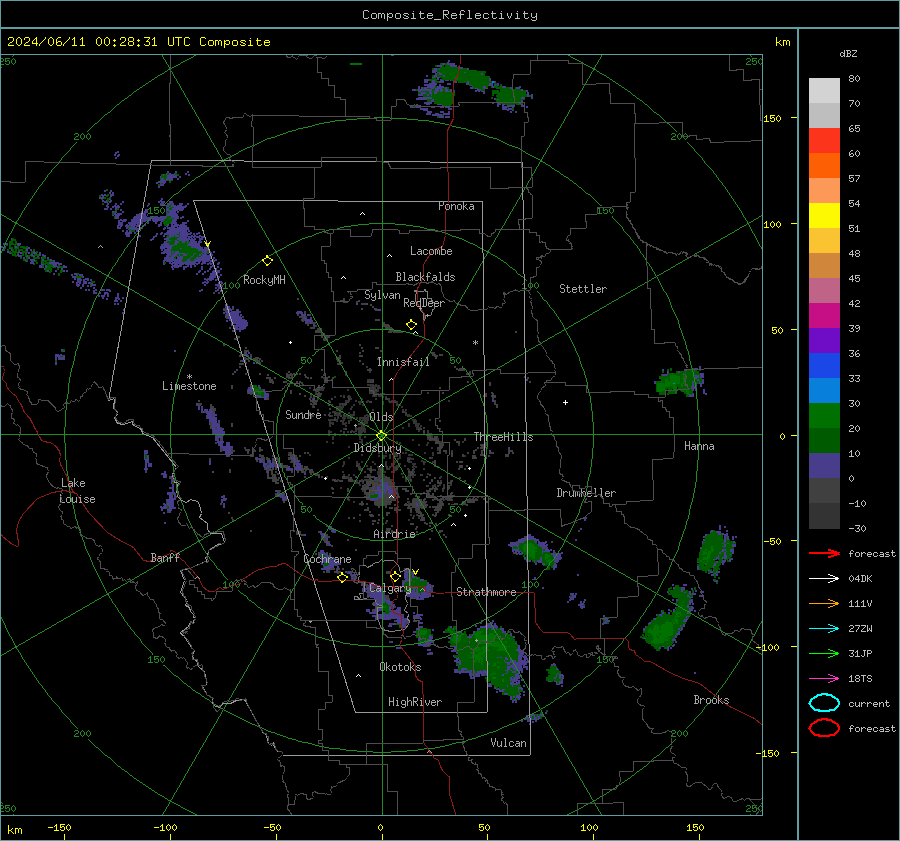The height and width of the screenshot is (841, 900).
Task: Click the Okotoks label
Action: 400,667
